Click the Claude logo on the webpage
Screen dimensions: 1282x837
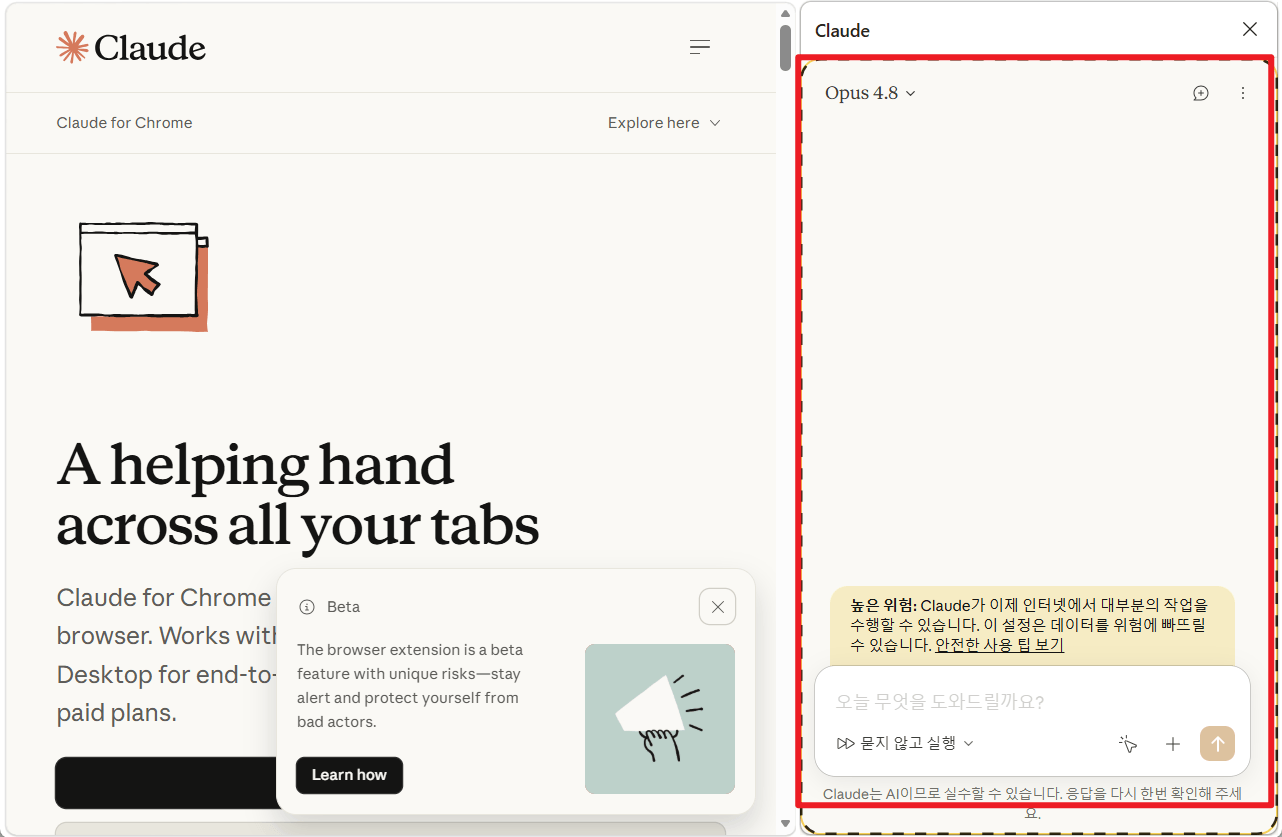(x=131, y=47)
